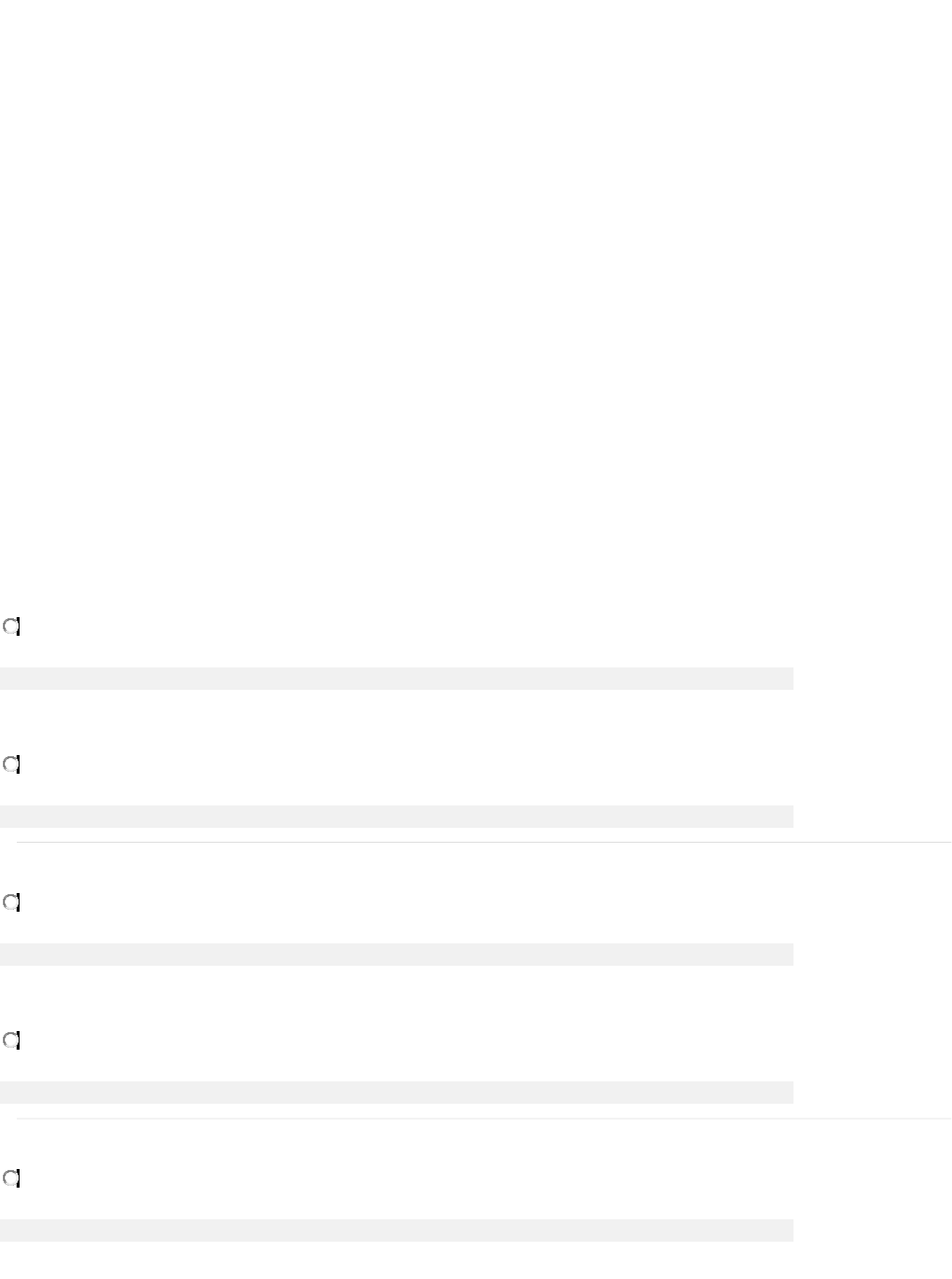Select radio button just below first divider line
Screen dimensions: 952x1279
tap(11, 903)
